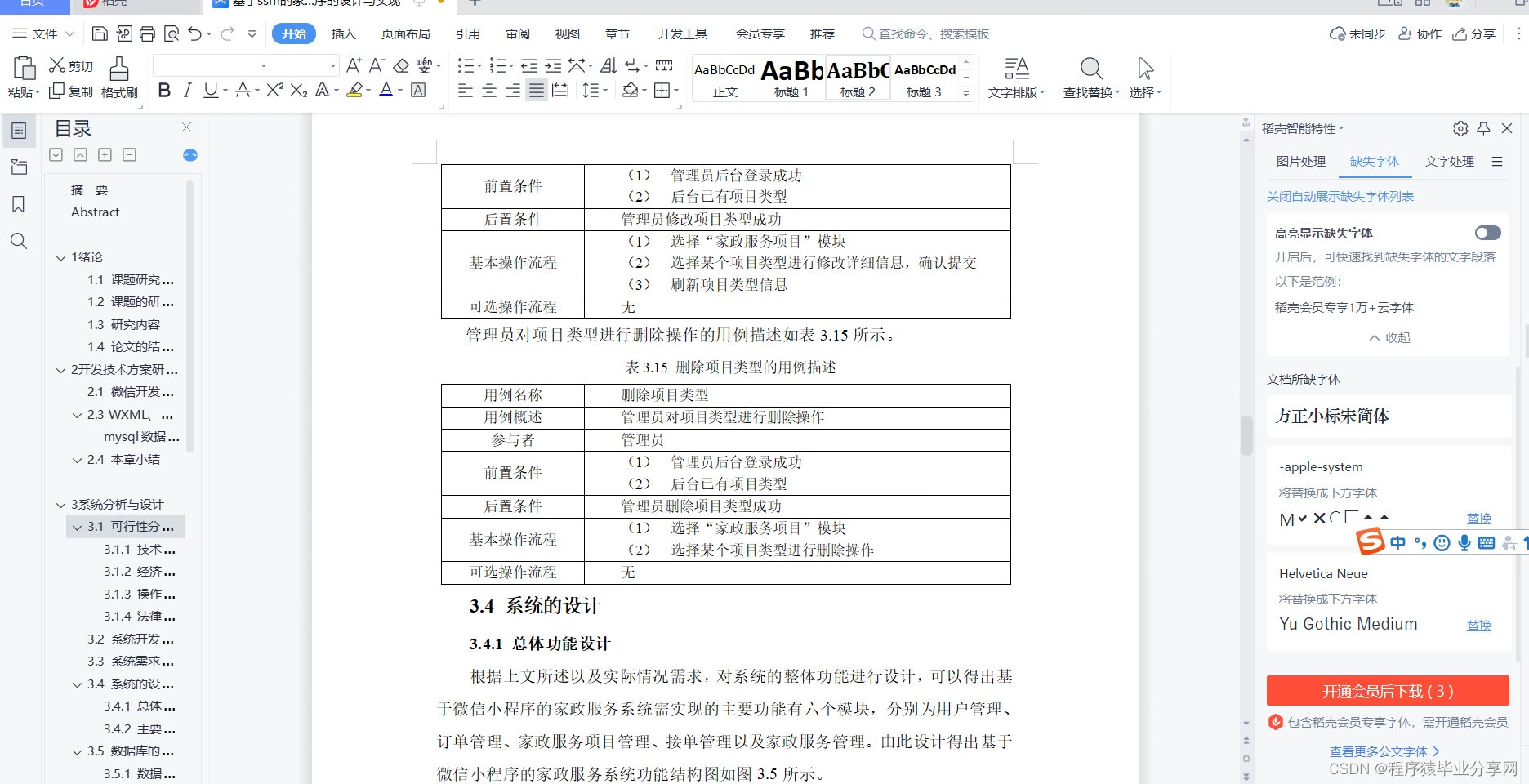Expand styles gallery more arrow
Viewport: 1529px width, 784px height.
click(x=966, y=94)
